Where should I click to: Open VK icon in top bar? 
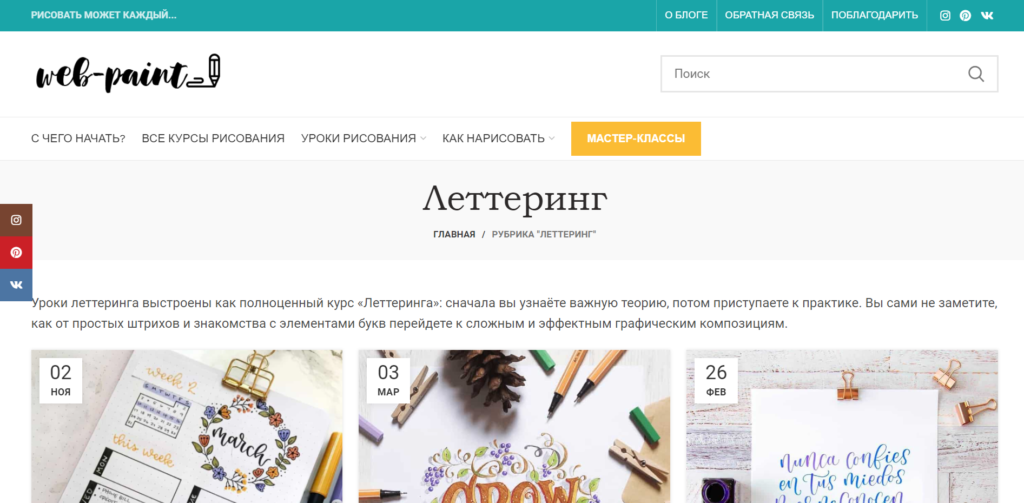[x=987, y=16]
